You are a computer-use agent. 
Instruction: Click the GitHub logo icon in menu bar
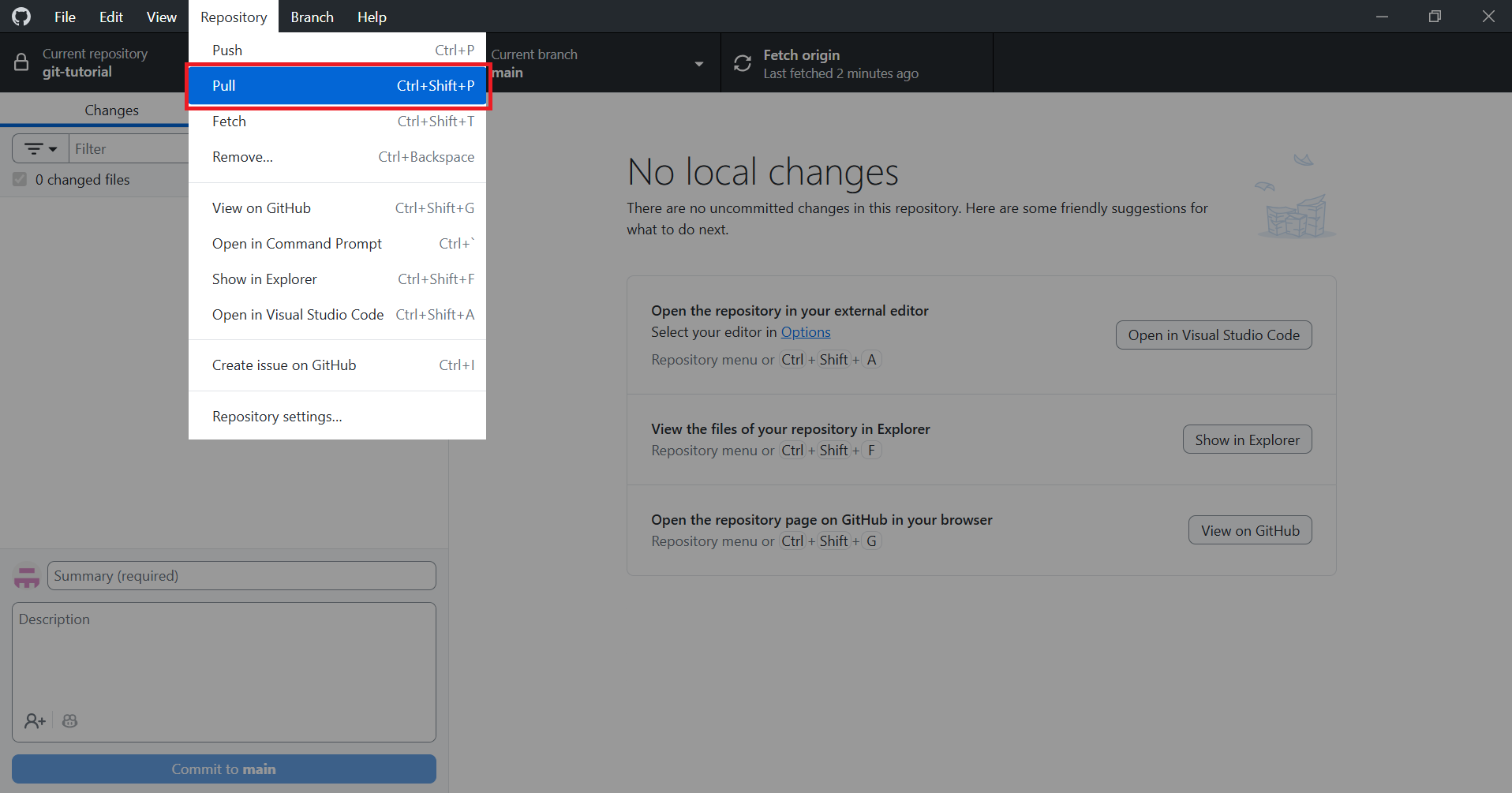point(21,17)
